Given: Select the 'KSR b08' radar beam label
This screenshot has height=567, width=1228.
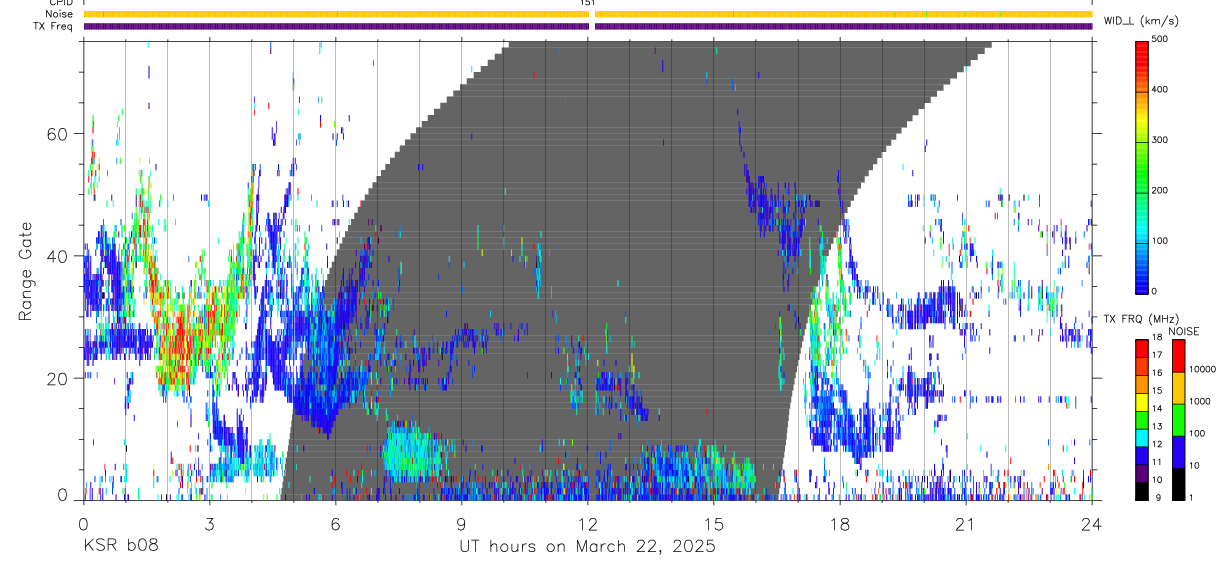Looking at the screenshot, I should point(120,547).
